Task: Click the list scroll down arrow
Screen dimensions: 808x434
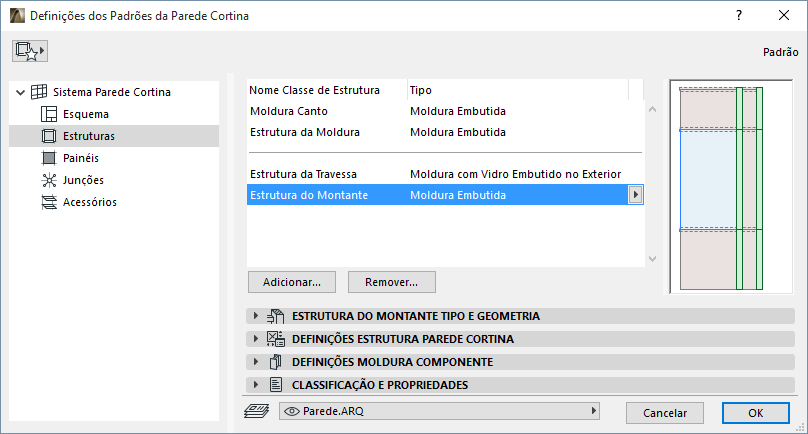Action: tap(652, 259)
